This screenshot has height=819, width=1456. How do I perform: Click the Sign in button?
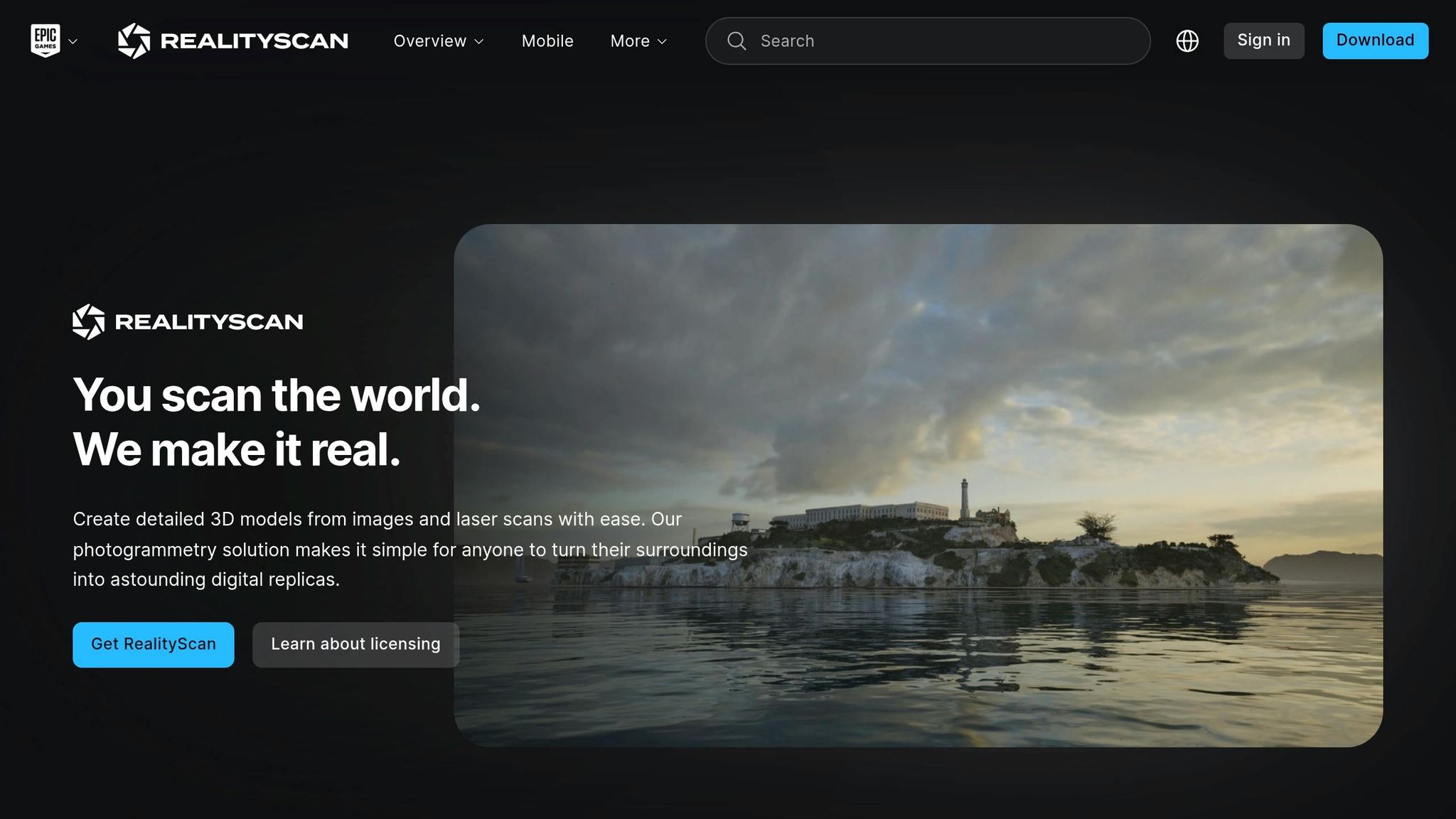tap(1263, 41)
